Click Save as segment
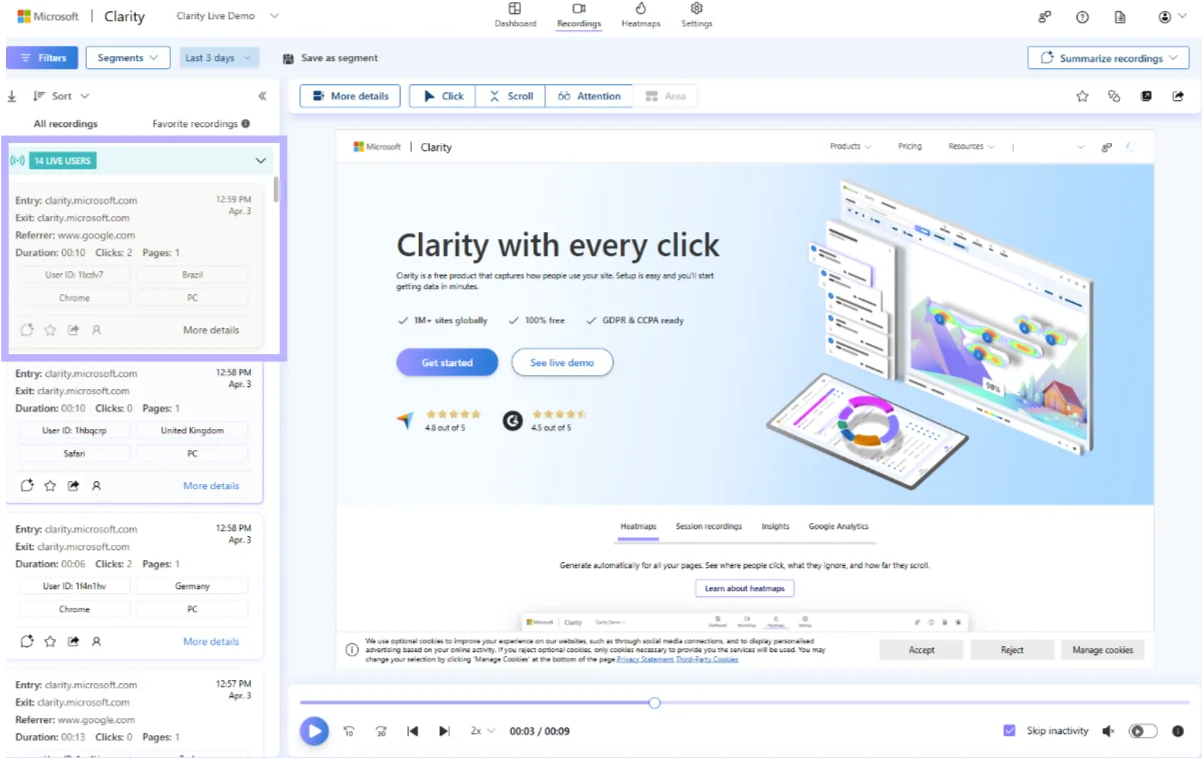 [331, 58]
